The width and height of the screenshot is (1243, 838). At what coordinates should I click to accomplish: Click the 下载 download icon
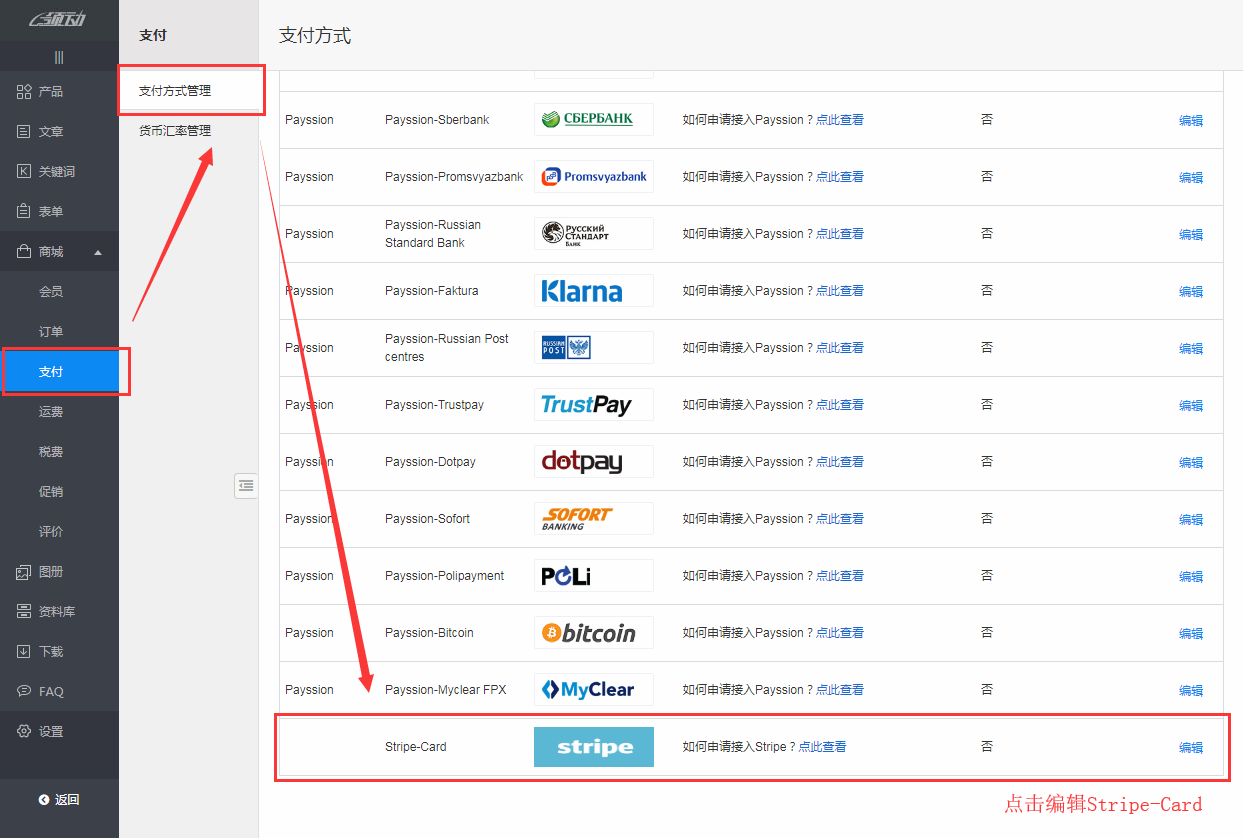(x=24, y=652)
